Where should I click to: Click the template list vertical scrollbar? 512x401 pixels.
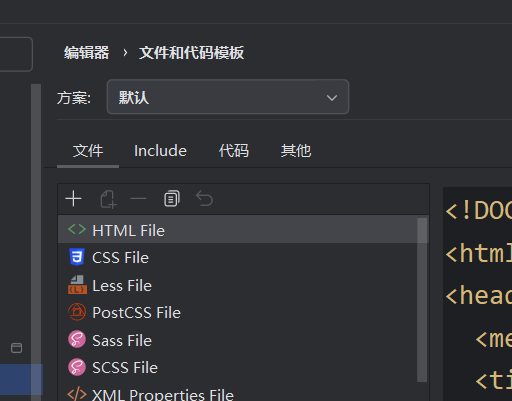coord(422,299)
